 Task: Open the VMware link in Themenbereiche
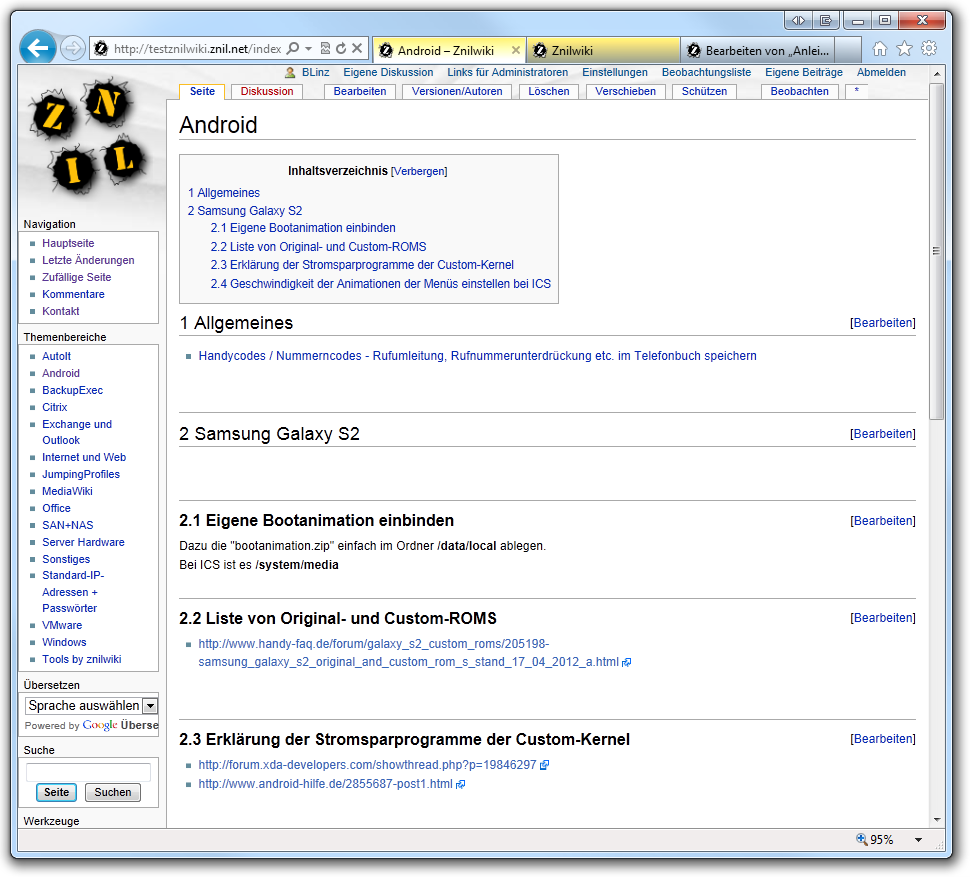(62, 625)
